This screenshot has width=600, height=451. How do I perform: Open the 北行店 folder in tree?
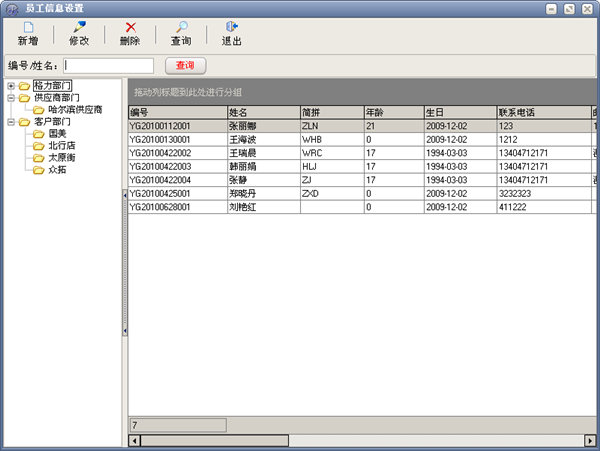coord(60,145)
